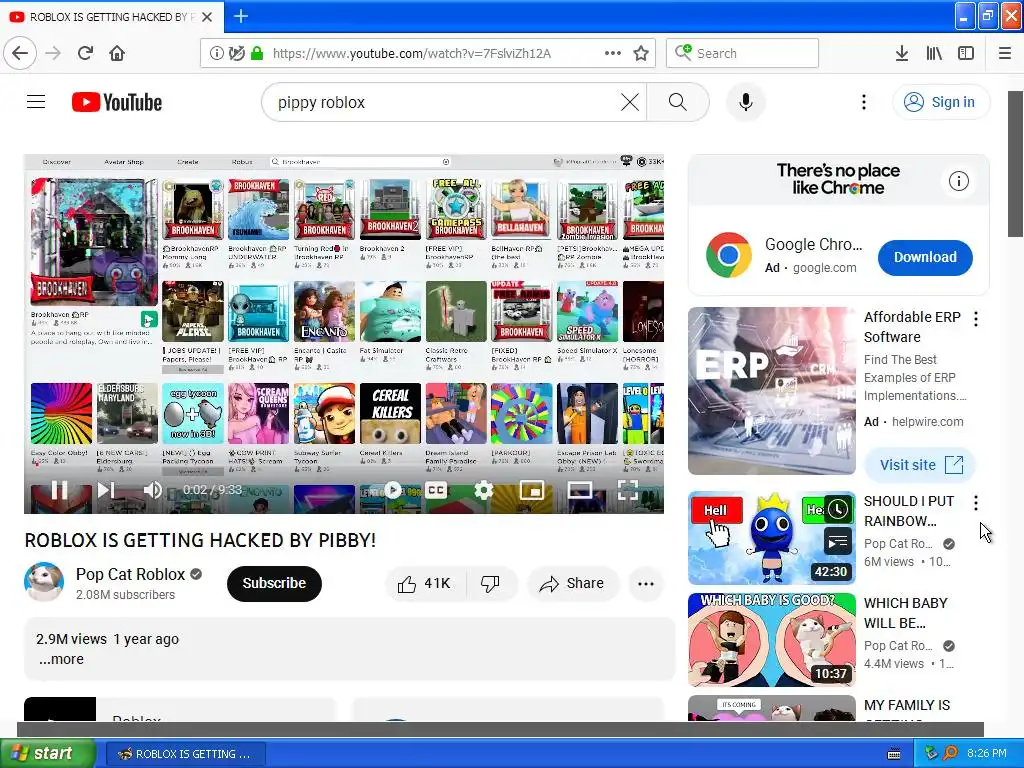
Task: Pause the video
Action: (x=59, y=490)
